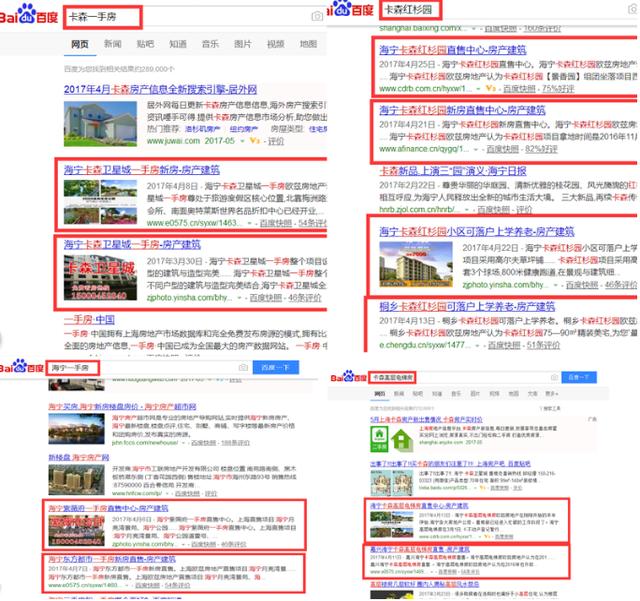Select 音乐 tab in 卡森一手房 search

pos(210,44)
